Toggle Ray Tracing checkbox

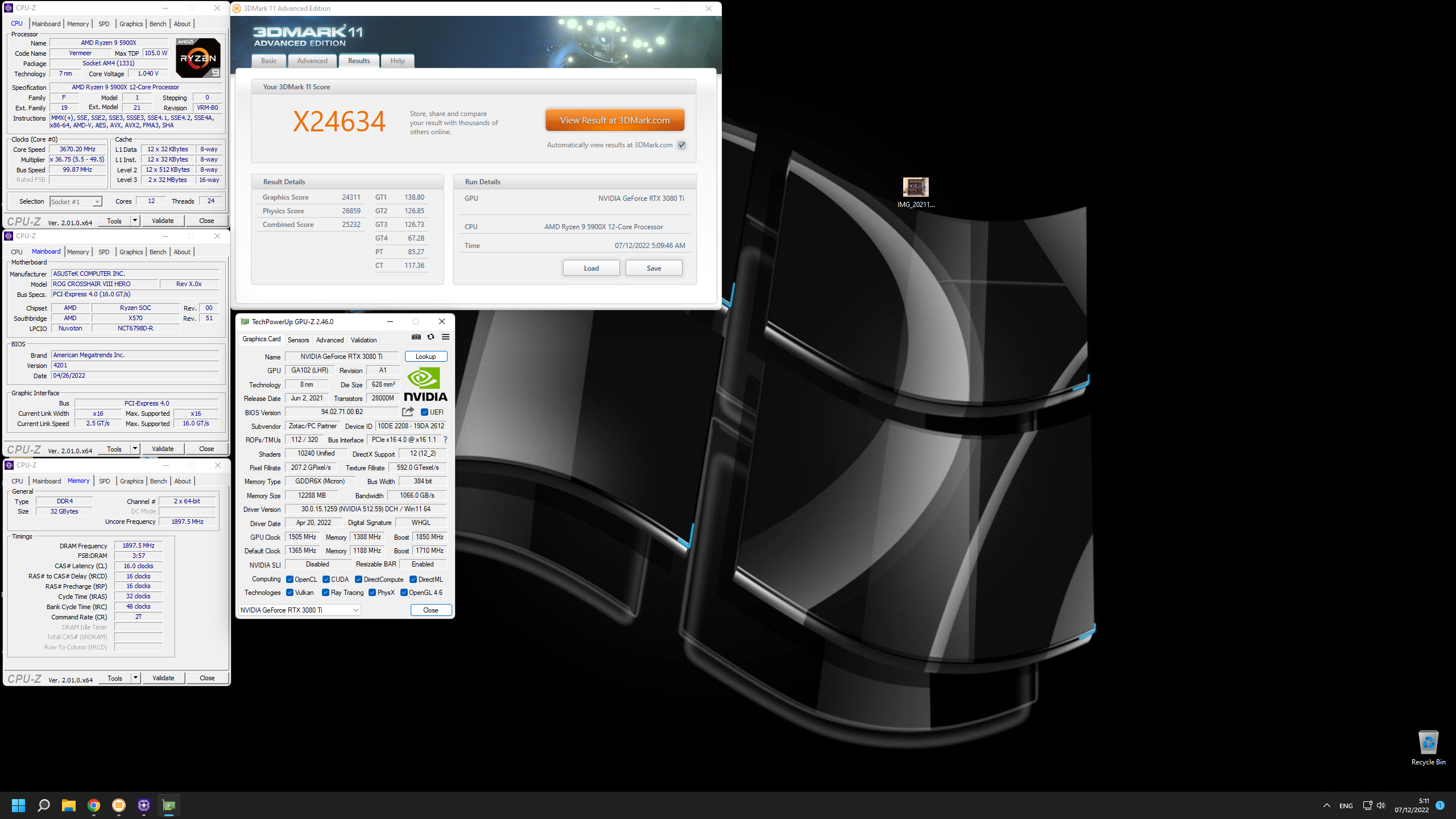point(325,593)
